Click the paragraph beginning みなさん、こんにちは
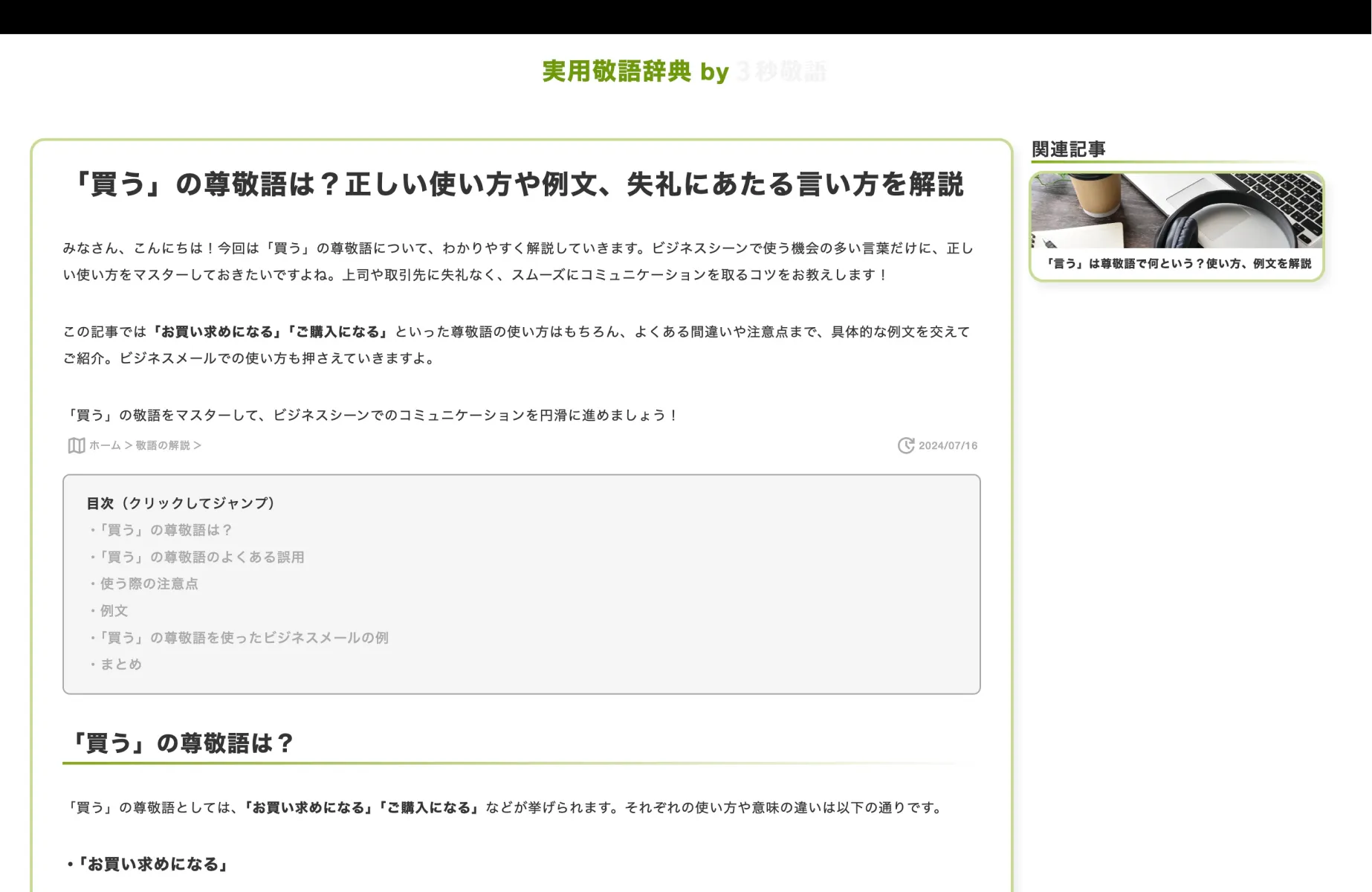1372x892 pixels. pos(518,261)
